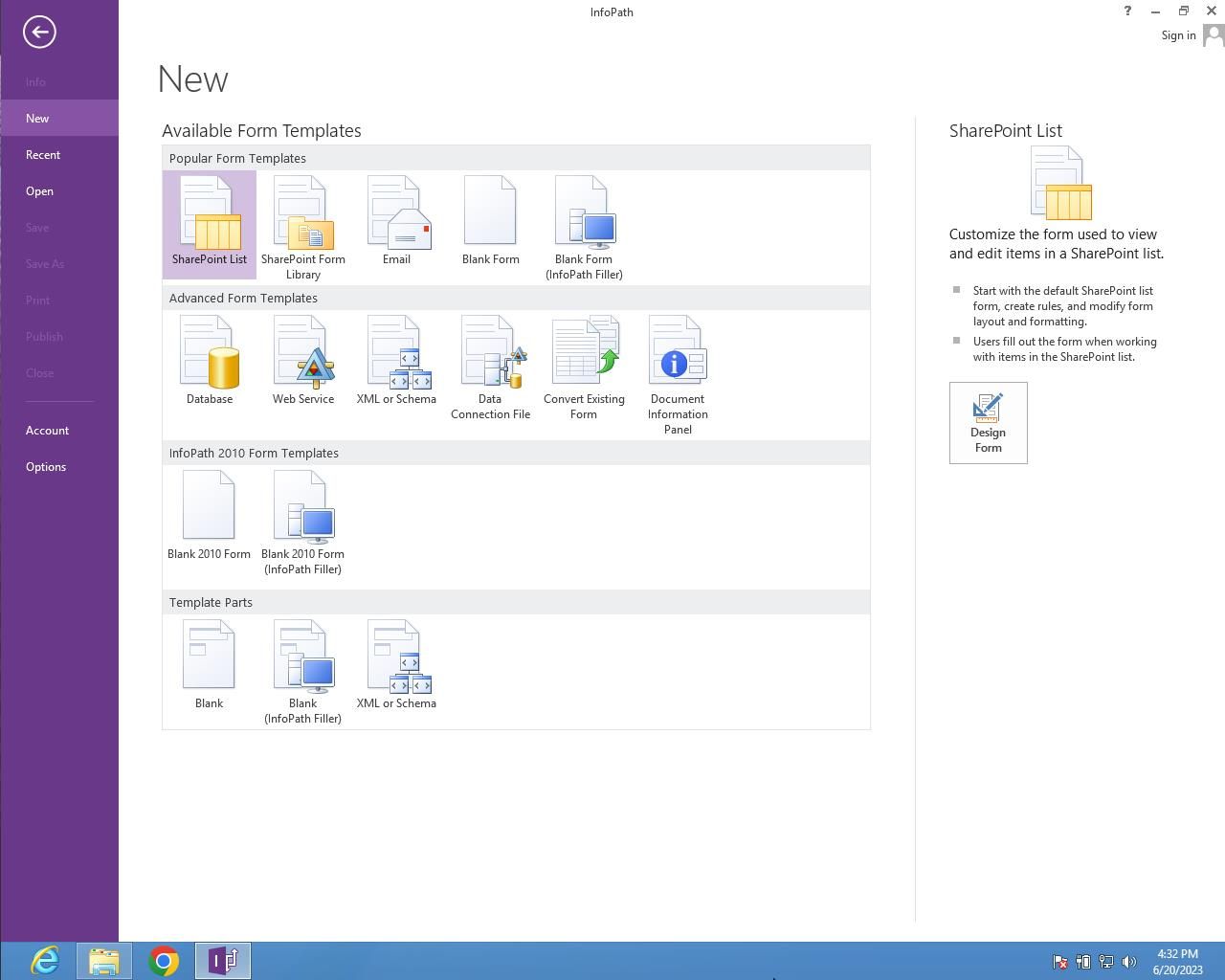
Task: Launch Google Chrome from taskbar
Action: click(x=164, y=960)
